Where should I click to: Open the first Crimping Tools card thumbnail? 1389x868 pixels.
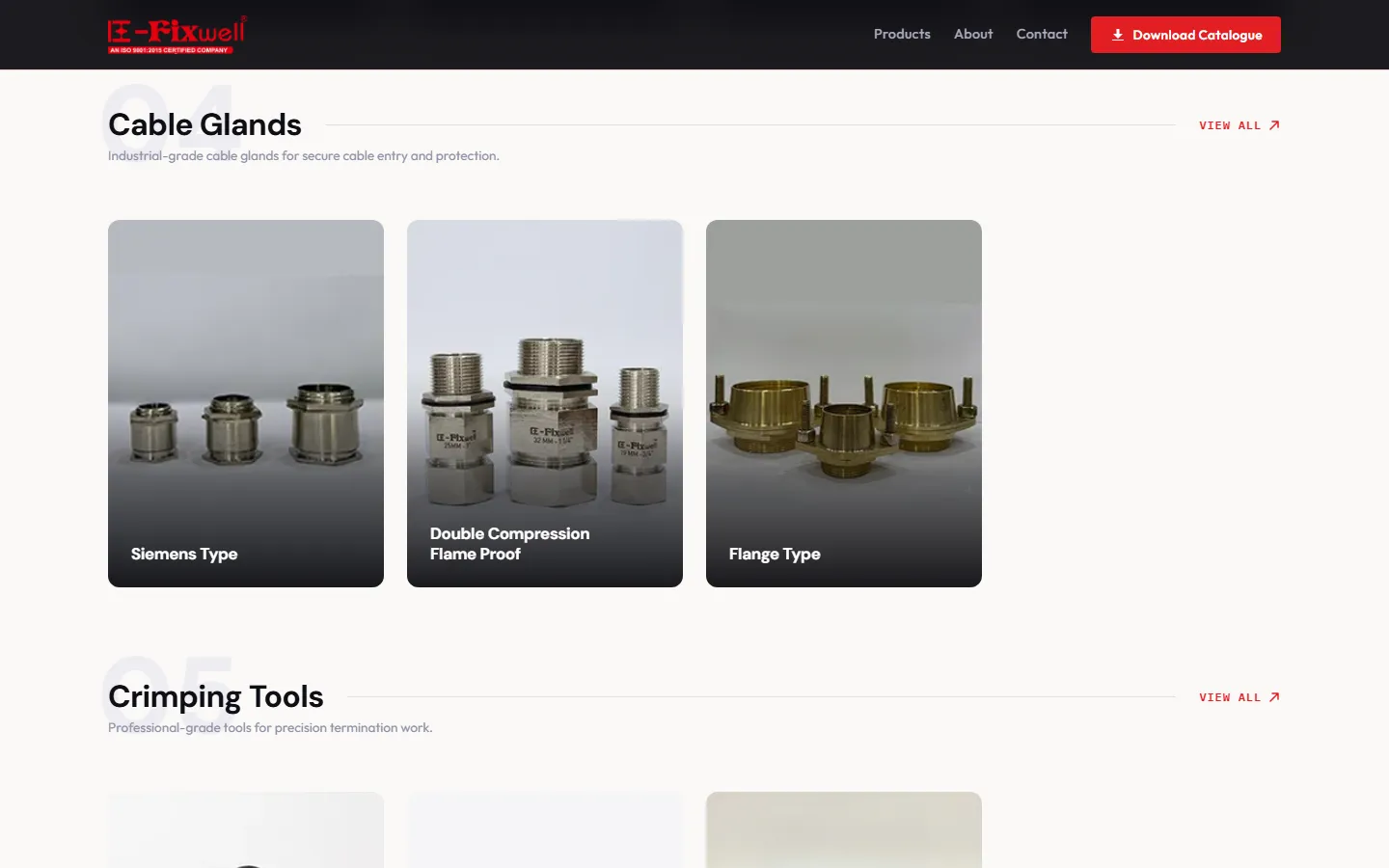(x=246, y=829)
